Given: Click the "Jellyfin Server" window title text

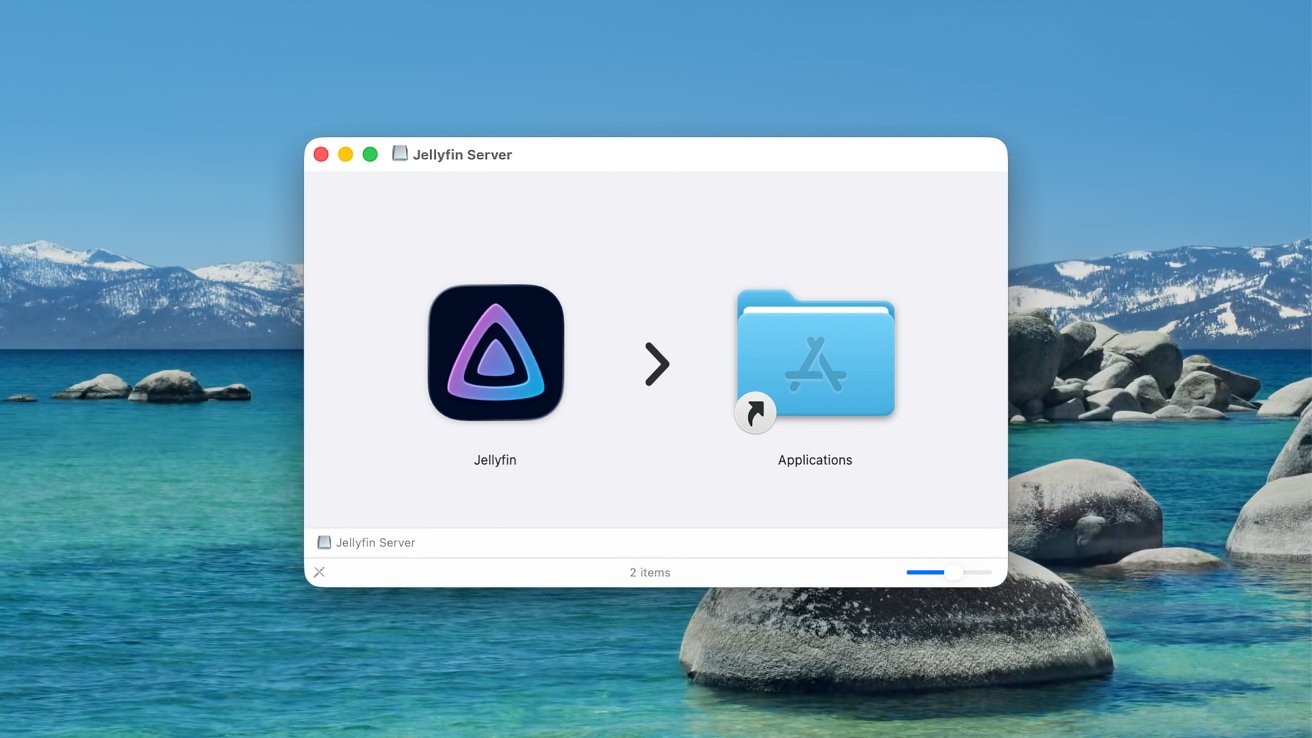Looking at the screenshot, I should [462, 155].
